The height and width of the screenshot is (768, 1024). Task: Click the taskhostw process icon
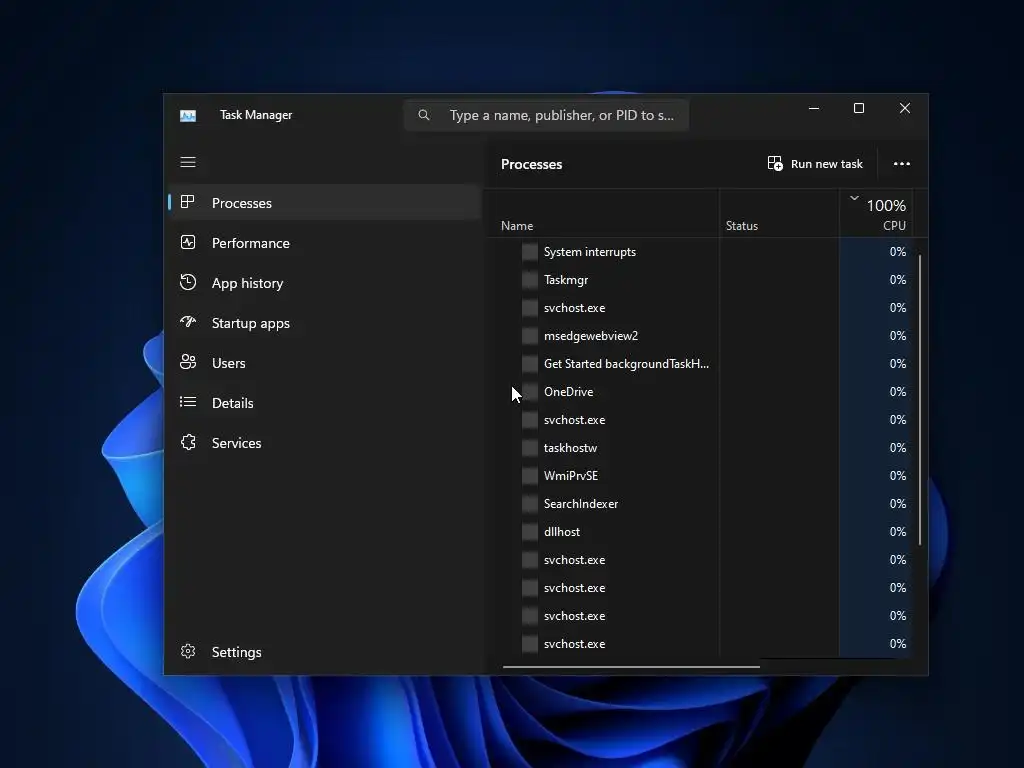(x=530, y=448)
